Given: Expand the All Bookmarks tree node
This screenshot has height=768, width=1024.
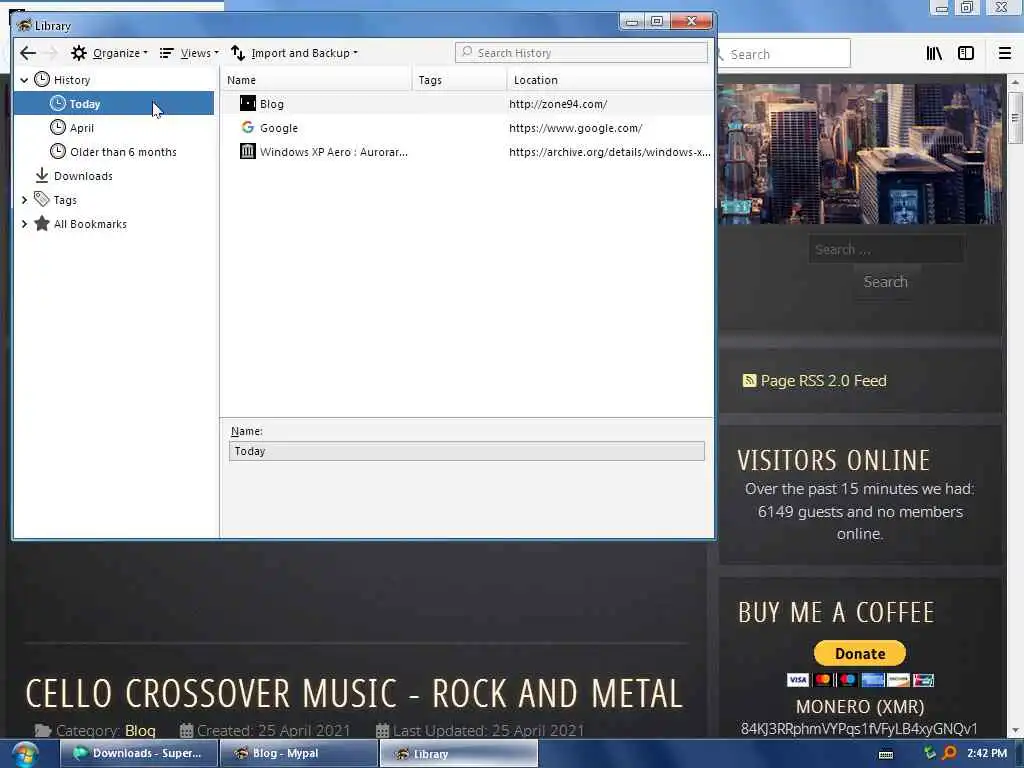Looking at the screenshot, I should [24, 224].
